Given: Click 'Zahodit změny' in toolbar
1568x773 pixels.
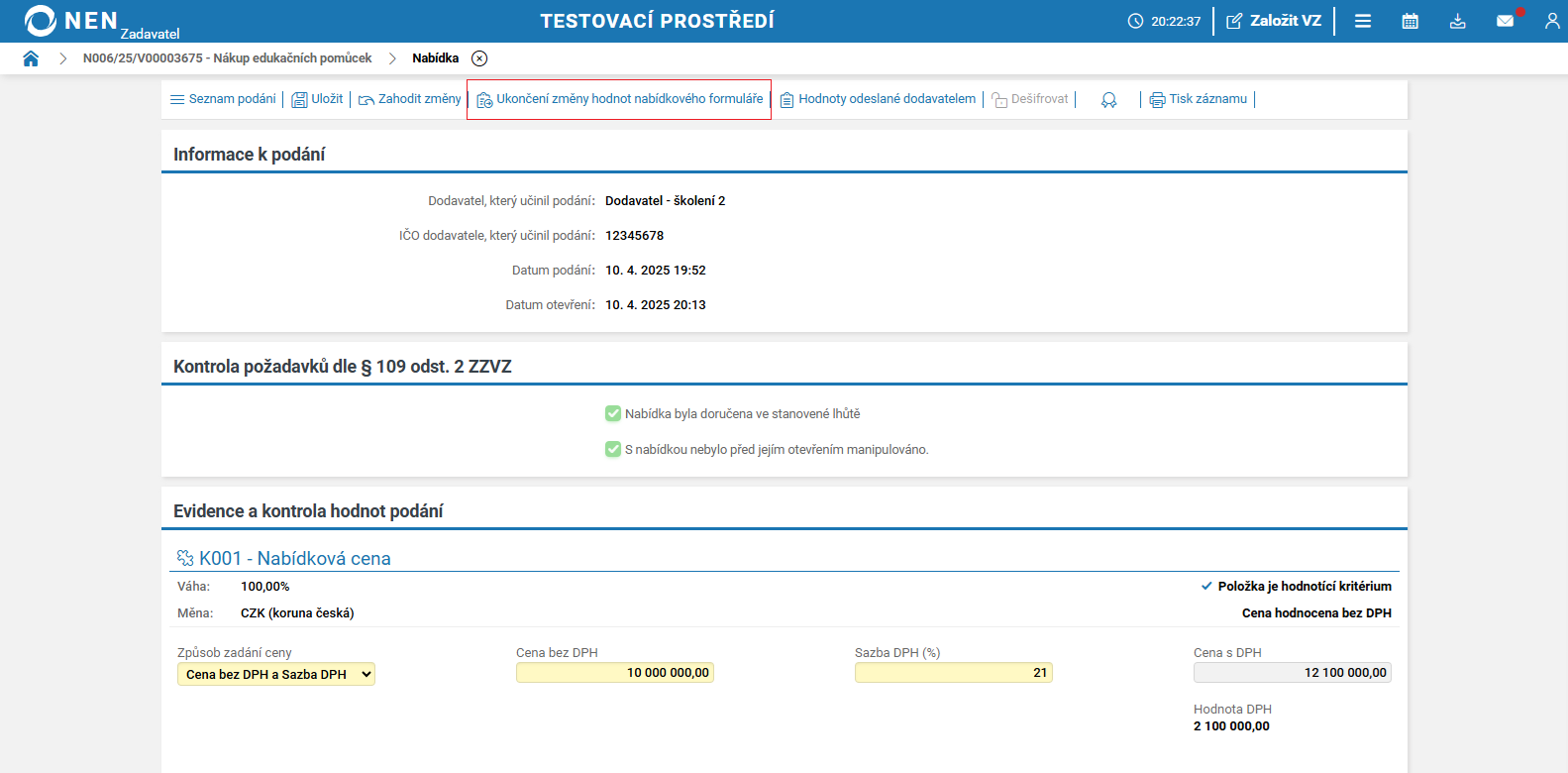Looking at the screenshot, I should [x=410, y=99].
